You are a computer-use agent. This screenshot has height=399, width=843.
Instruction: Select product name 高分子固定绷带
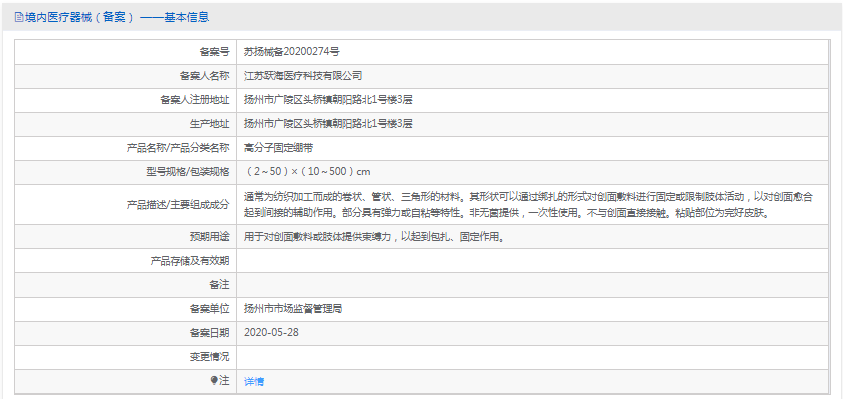coord(278,148)
